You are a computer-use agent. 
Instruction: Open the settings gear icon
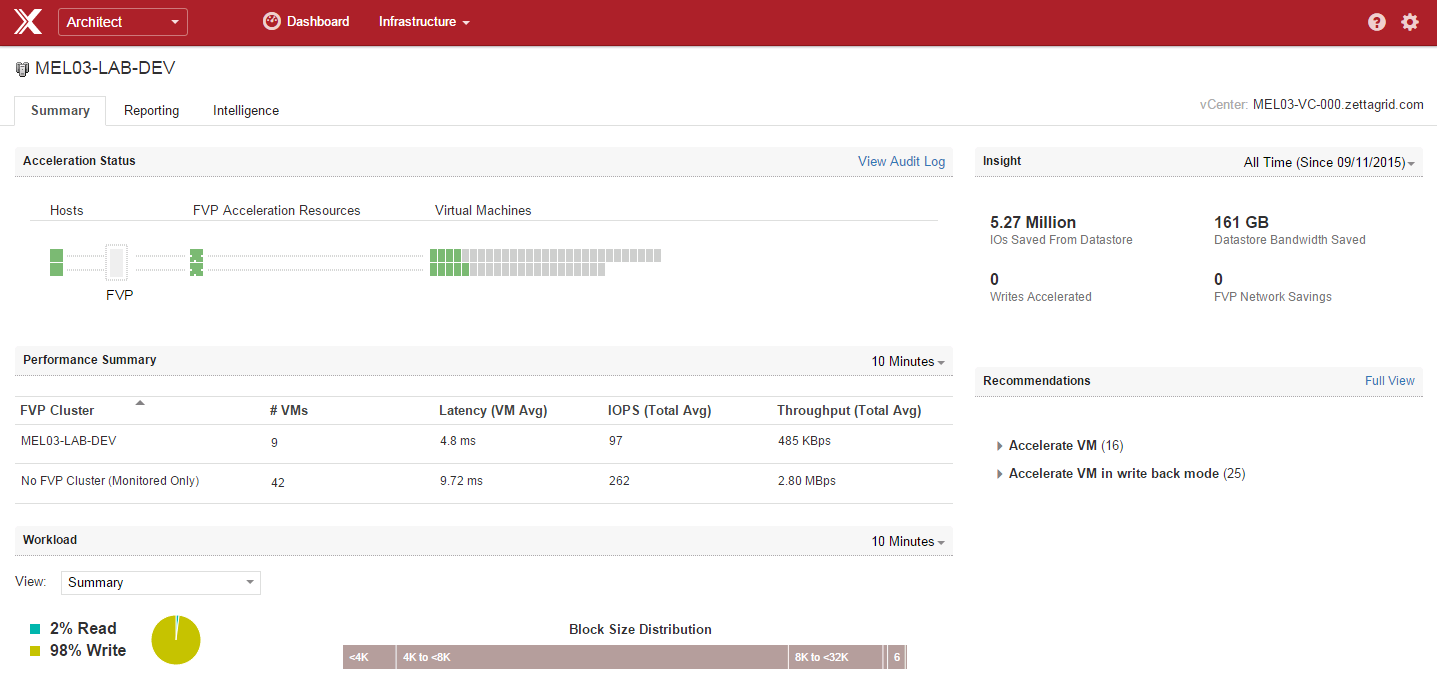[1410, 22]
